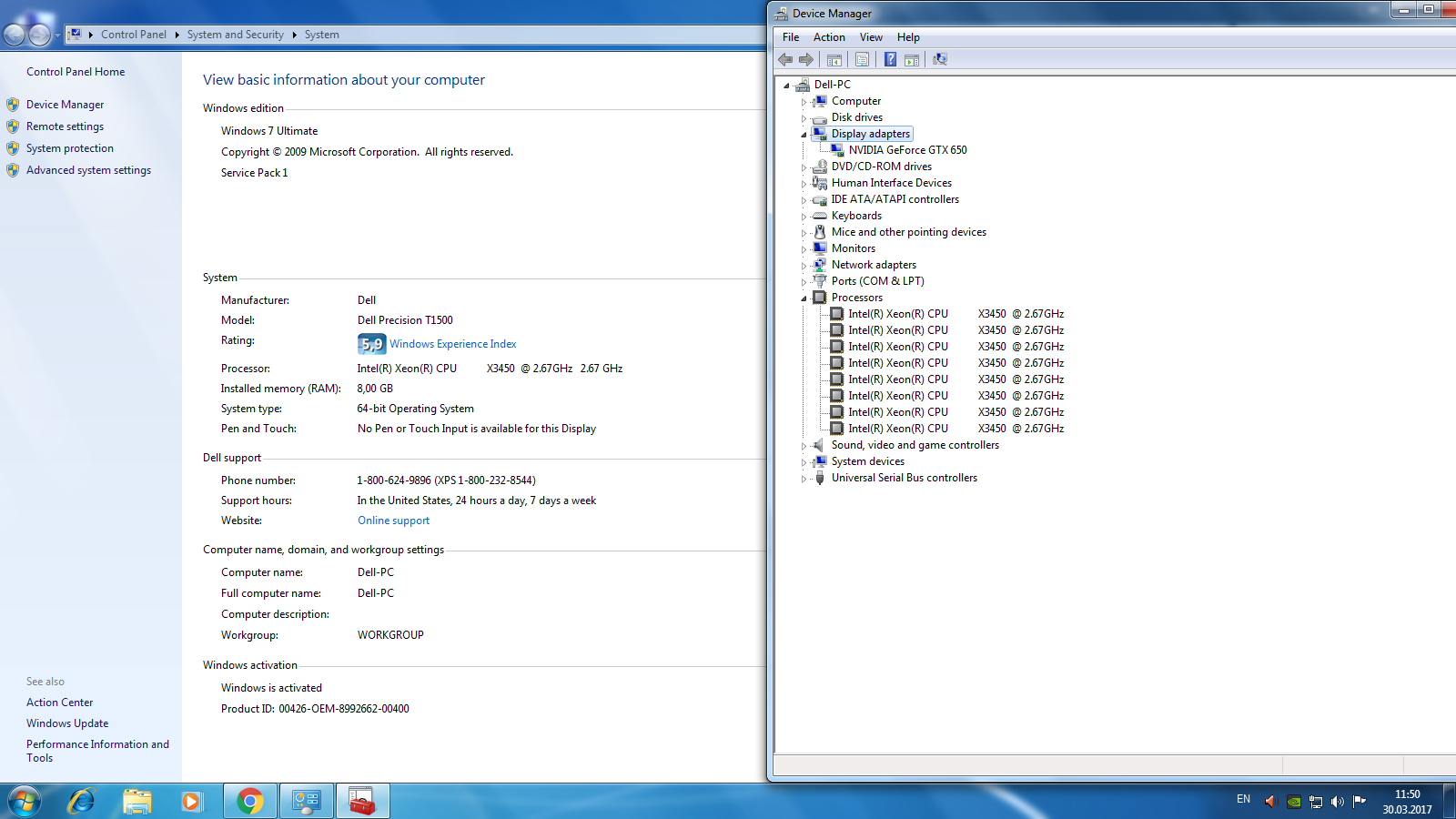Switch to Device Manager toolbox taskbar button
The width and height of the screenshot is (1456, 819).
(363, 802)
